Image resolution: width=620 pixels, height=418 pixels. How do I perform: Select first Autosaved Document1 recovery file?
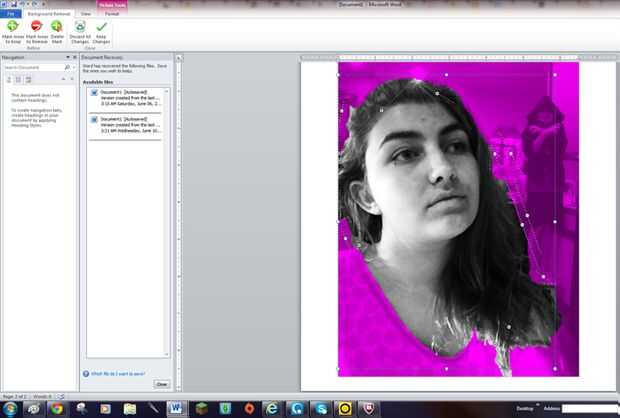[125, 98]
